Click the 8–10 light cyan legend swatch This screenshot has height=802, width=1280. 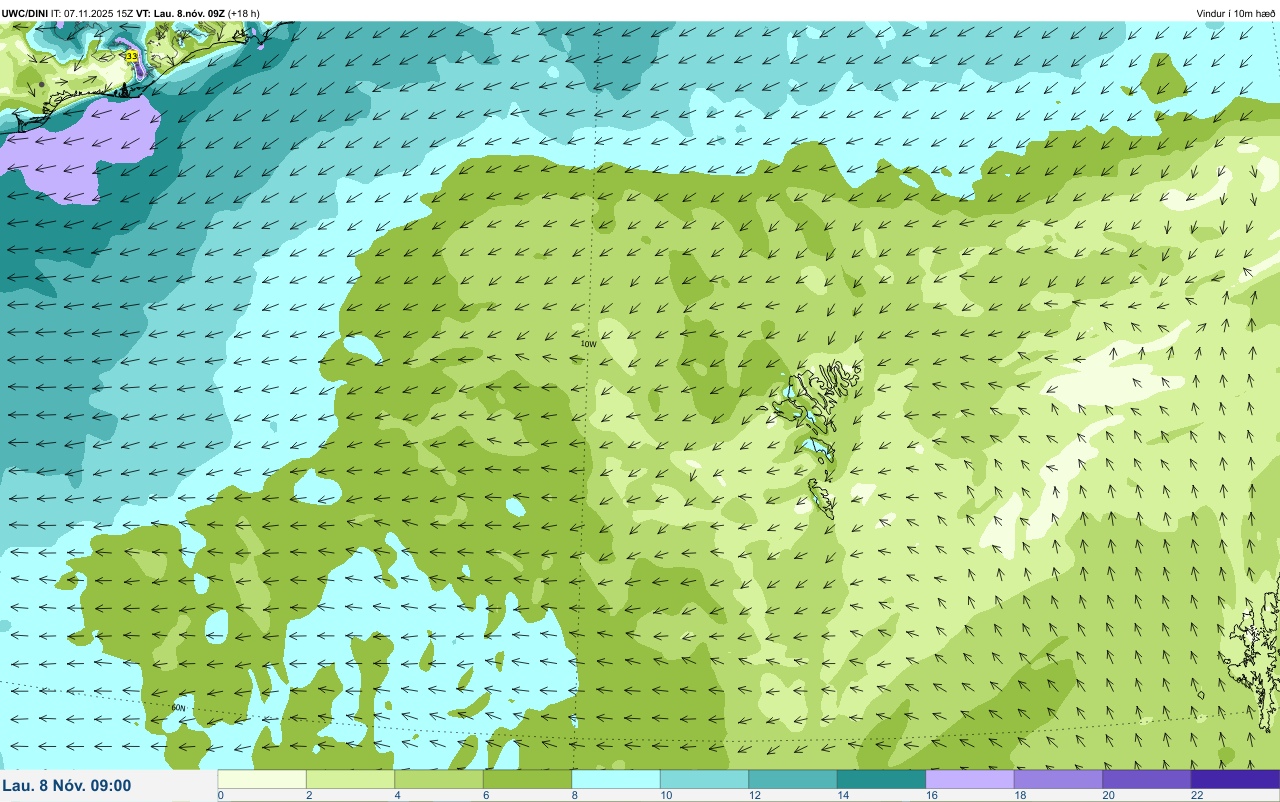pyautogui.click(x=616, y=779)
